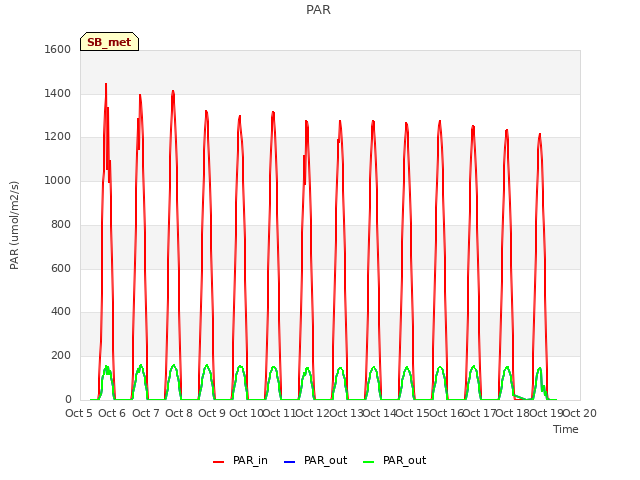This screenshot has height=480, width=640.
Task: Click the 1200 y-axis tick label
Action: (58, 137)
